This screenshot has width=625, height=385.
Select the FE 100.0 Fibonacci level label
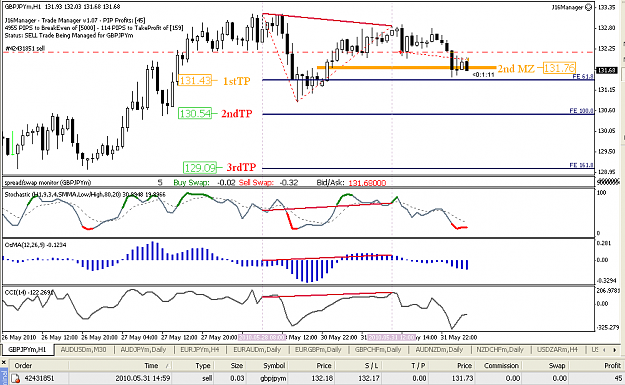(582, 111)
